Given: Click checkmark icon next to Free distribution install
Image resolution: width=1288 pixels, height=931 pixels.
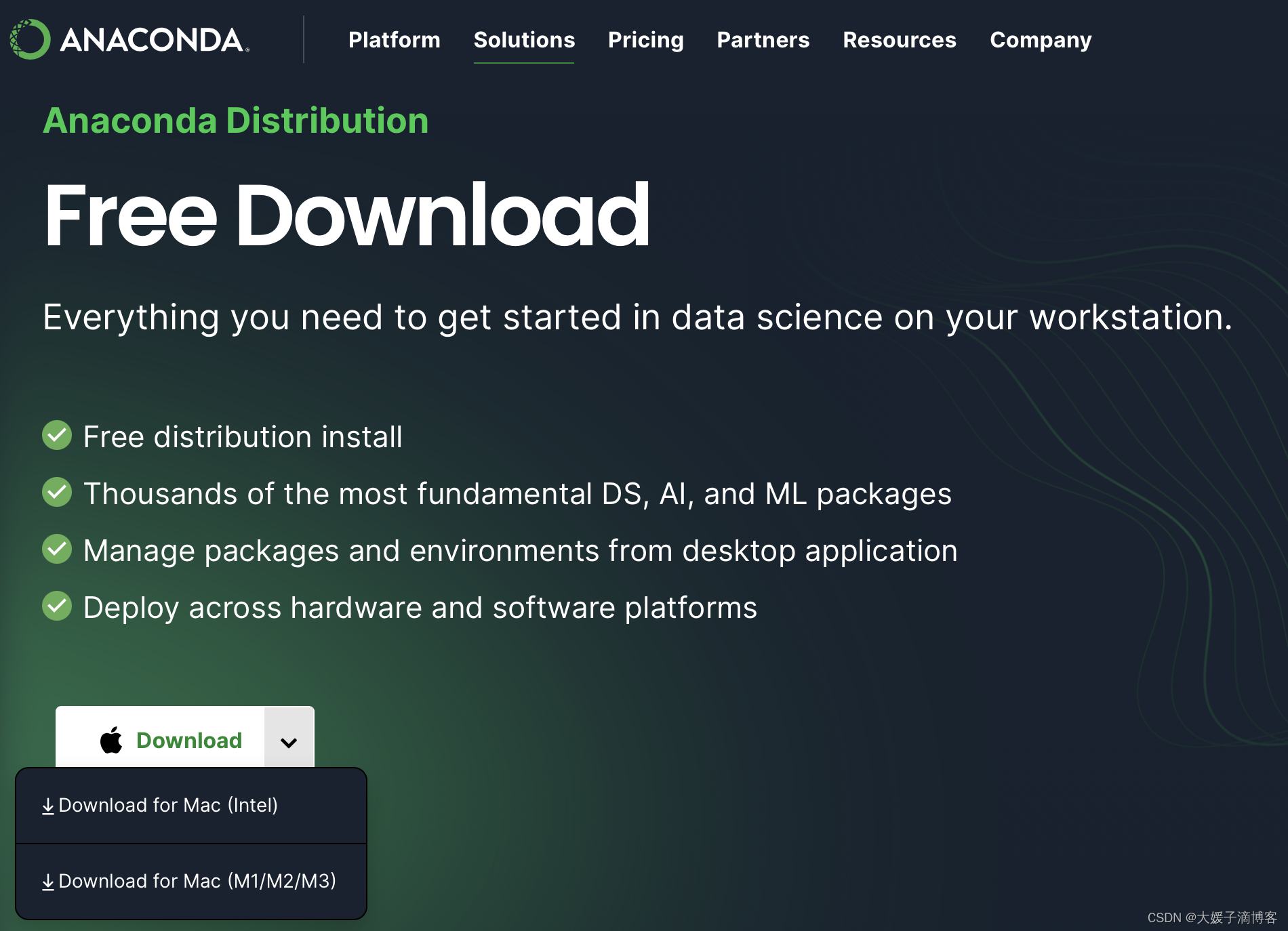Looking at the screenshot, I should click(x=57, y=435).
